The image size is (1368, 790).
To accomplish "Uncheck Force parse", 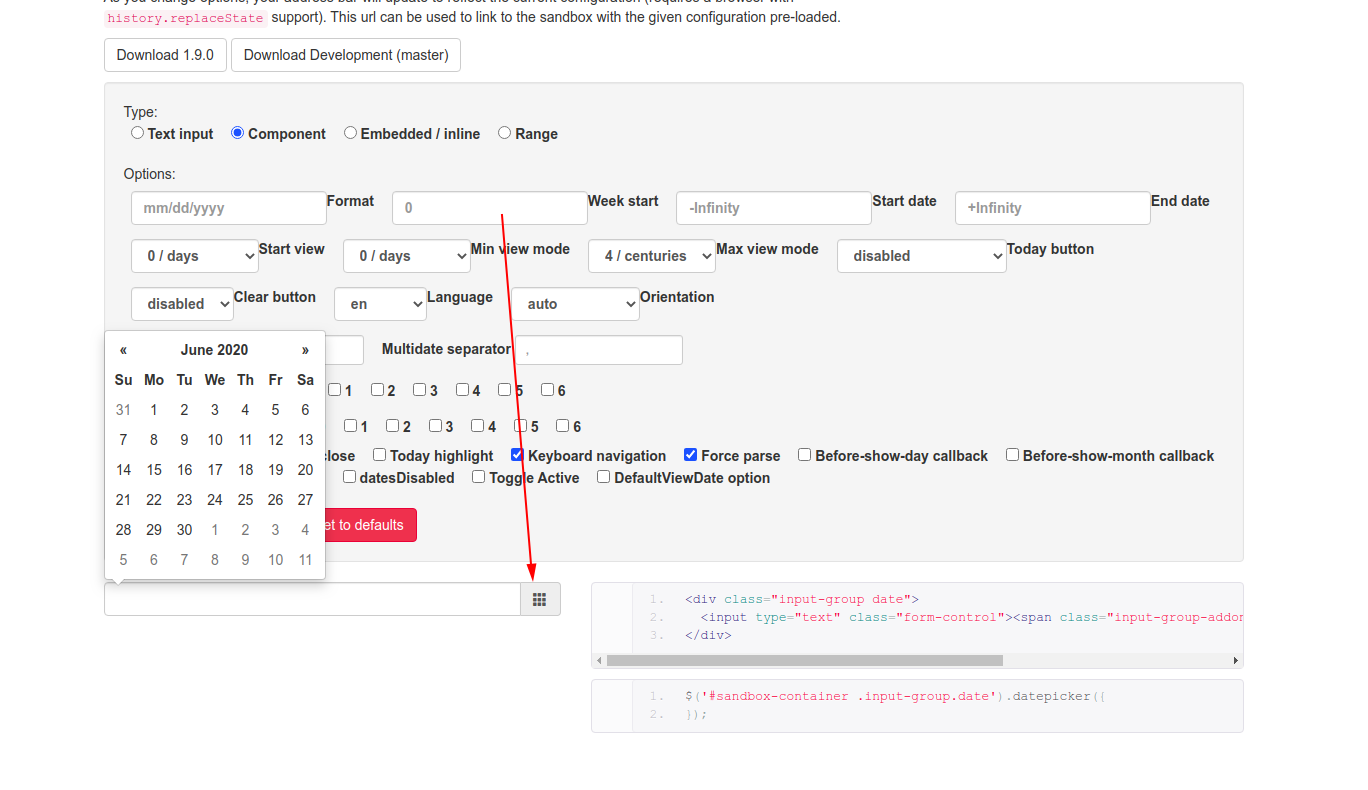I will point(690,455).
